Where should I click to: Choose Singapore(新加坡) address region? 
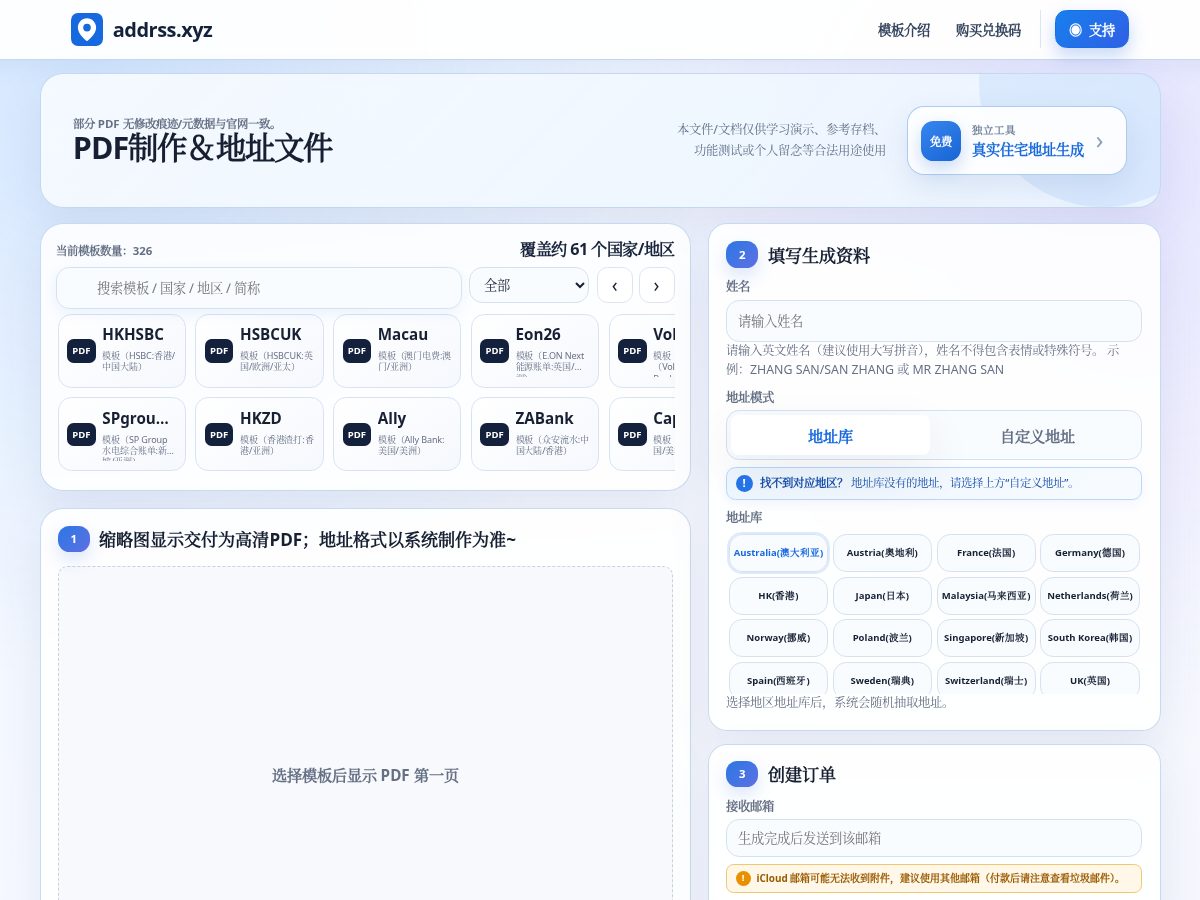click(986, 638)
